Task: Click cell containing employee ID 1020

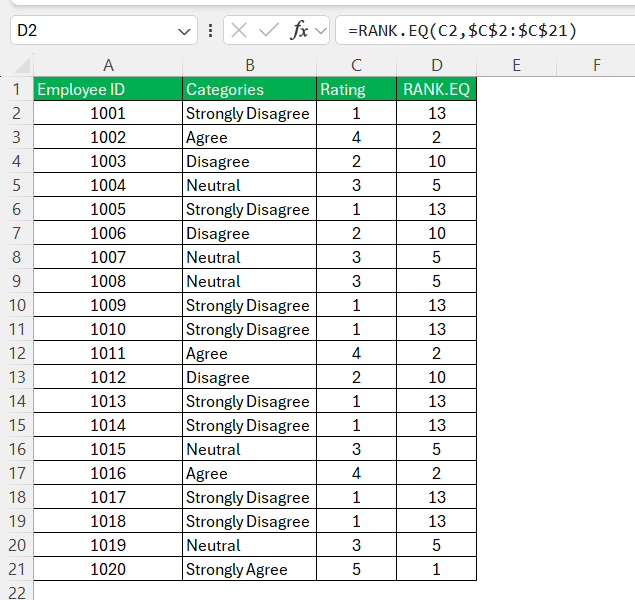Action: click(x=108, y=569)
